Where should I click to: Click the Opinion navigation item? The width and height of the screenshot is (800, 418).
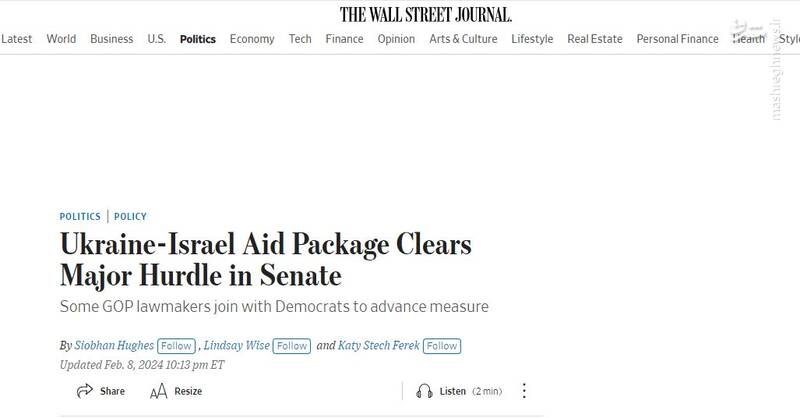[x=396, y=39]
